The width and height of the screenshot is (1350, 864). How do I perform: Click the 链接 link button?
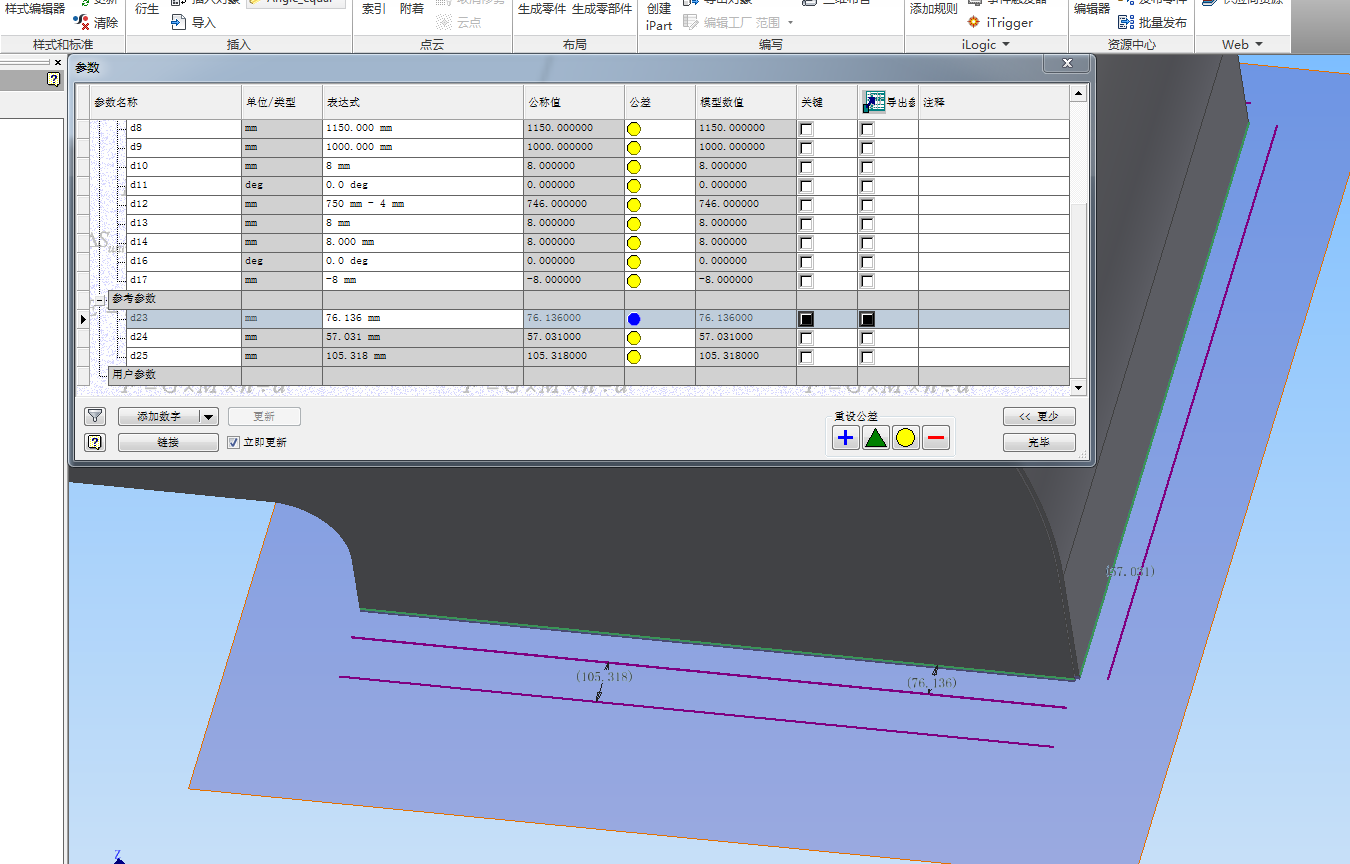168,442
